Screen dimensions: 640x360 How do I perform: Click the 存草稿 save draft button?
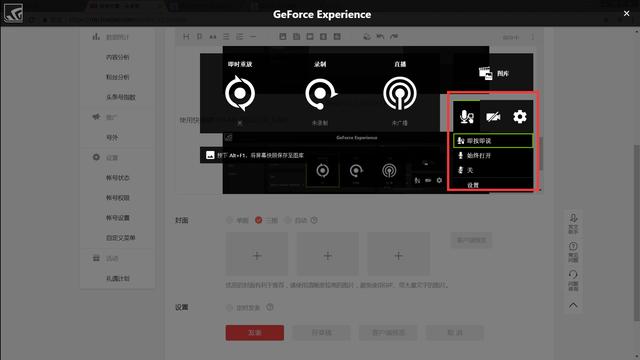point(321,333)
